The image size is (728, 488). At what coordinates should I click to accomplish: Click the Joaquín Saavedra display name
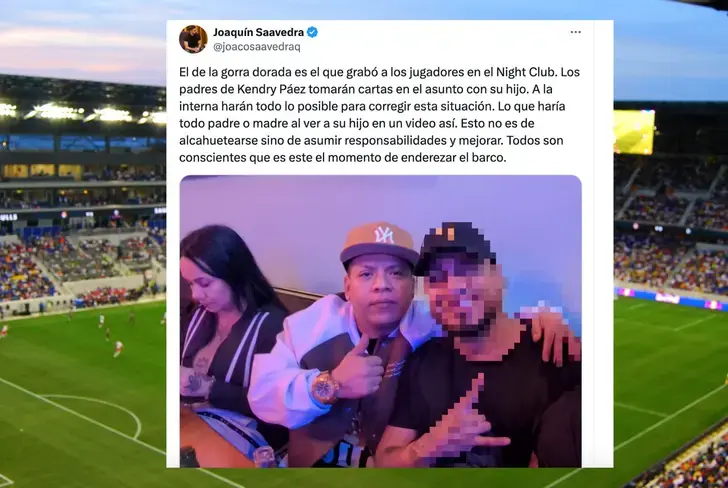click(x=258, y=32)
